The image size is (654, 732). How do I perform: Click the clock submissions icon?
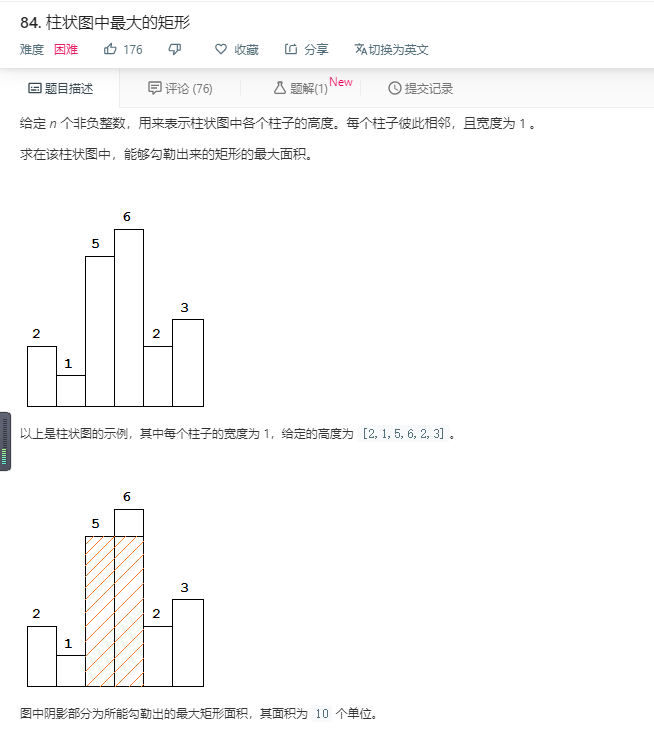[x=394, y=88]
